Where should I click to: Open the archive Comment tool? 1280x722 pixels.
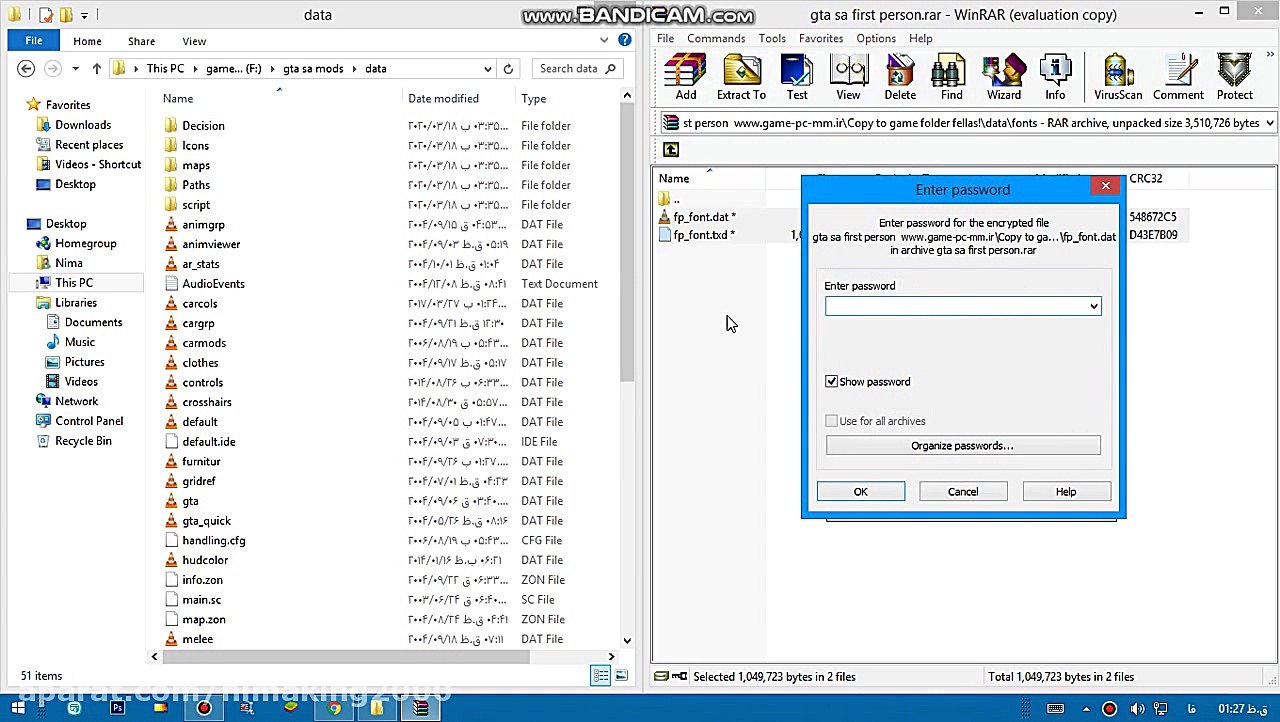1178,78
